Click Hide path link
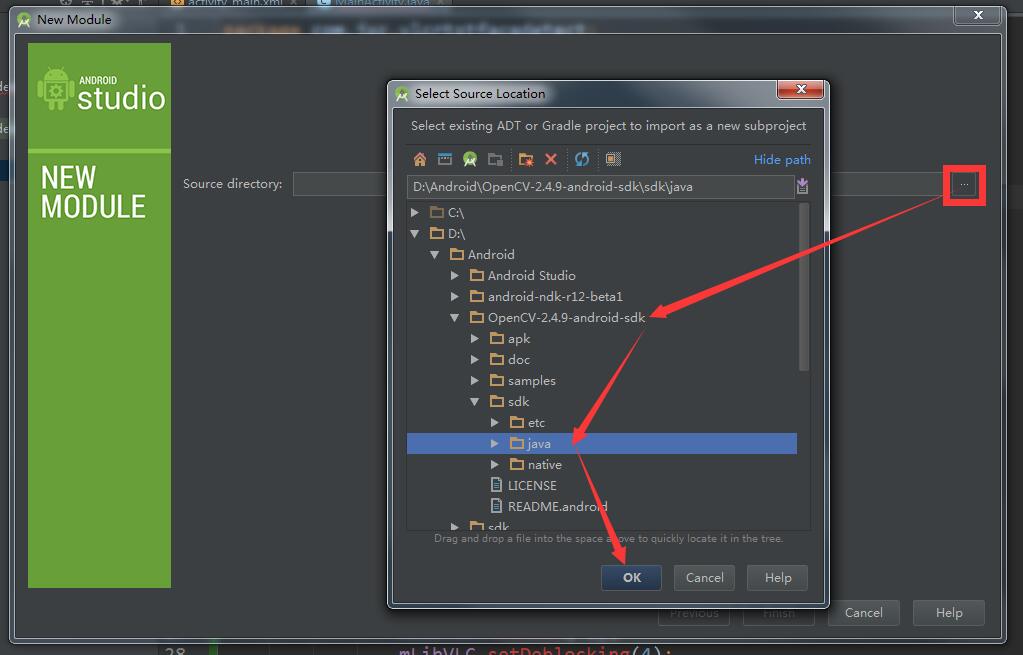 (x=782, y=160)
